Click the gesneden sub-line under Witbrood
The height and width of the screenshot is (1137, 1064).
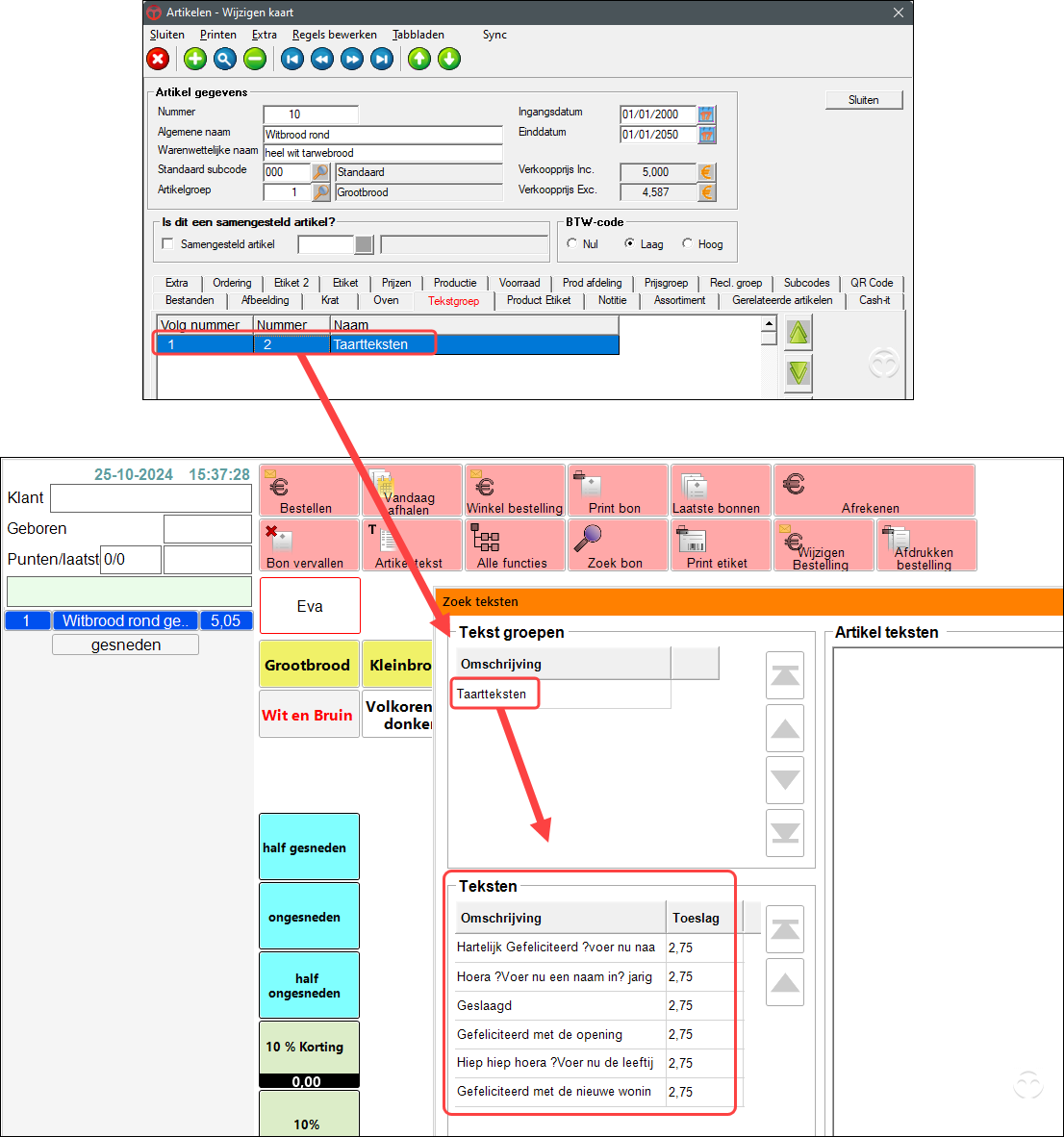[125, 644]
